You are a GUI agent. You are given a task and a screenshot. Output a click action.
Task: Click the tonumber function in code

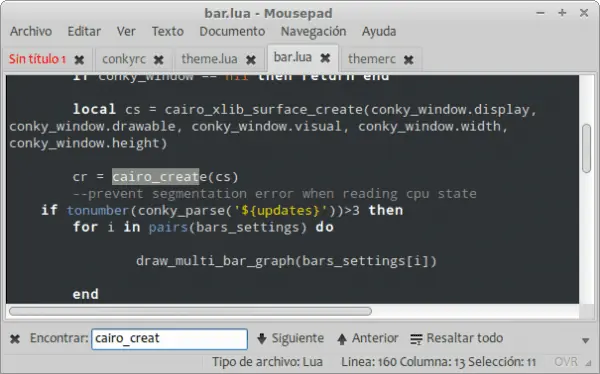98,211
